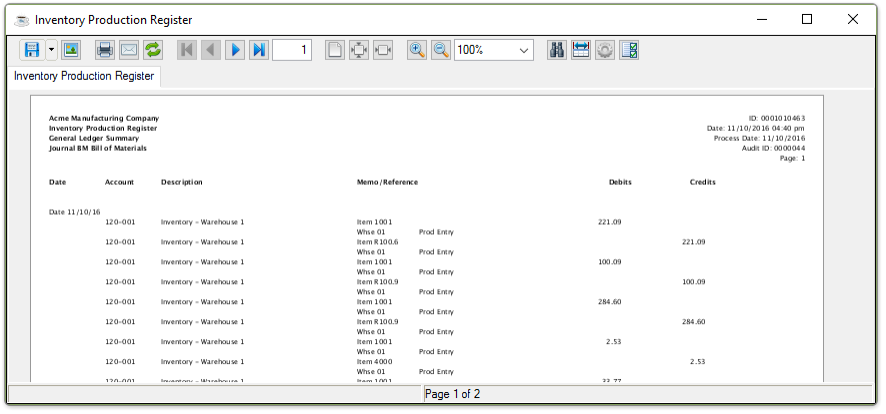Zoom in with the magnifier plus
886x414 pixels.
pyautogui.click(x=417, y=50)
